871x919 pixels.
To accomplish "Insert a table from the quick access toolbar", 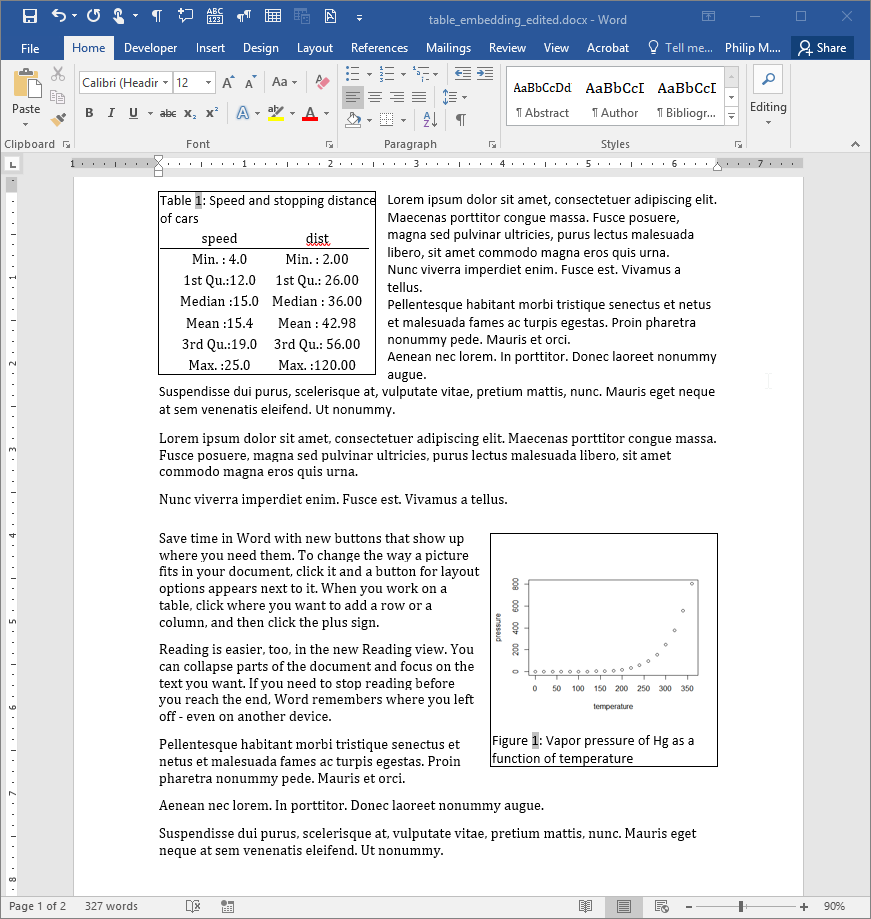I will coord(273,16).
